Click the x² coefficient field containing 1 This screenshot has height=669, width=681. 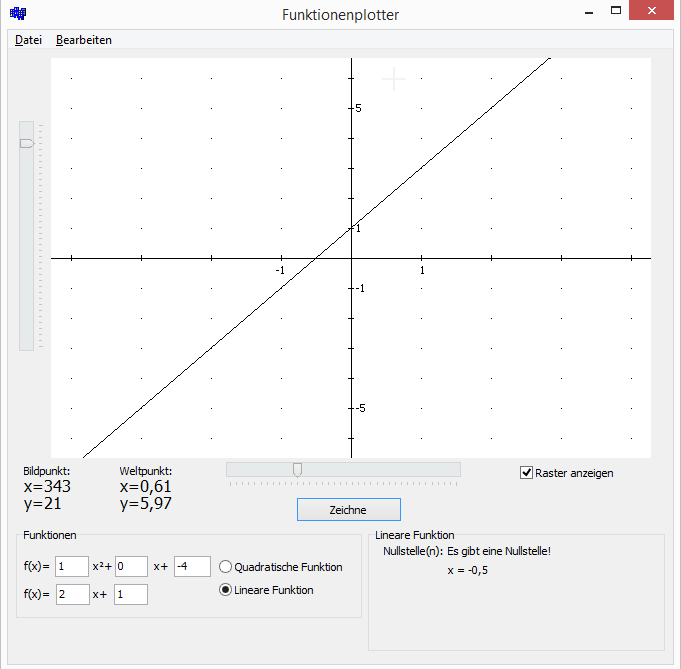(72, 567)
